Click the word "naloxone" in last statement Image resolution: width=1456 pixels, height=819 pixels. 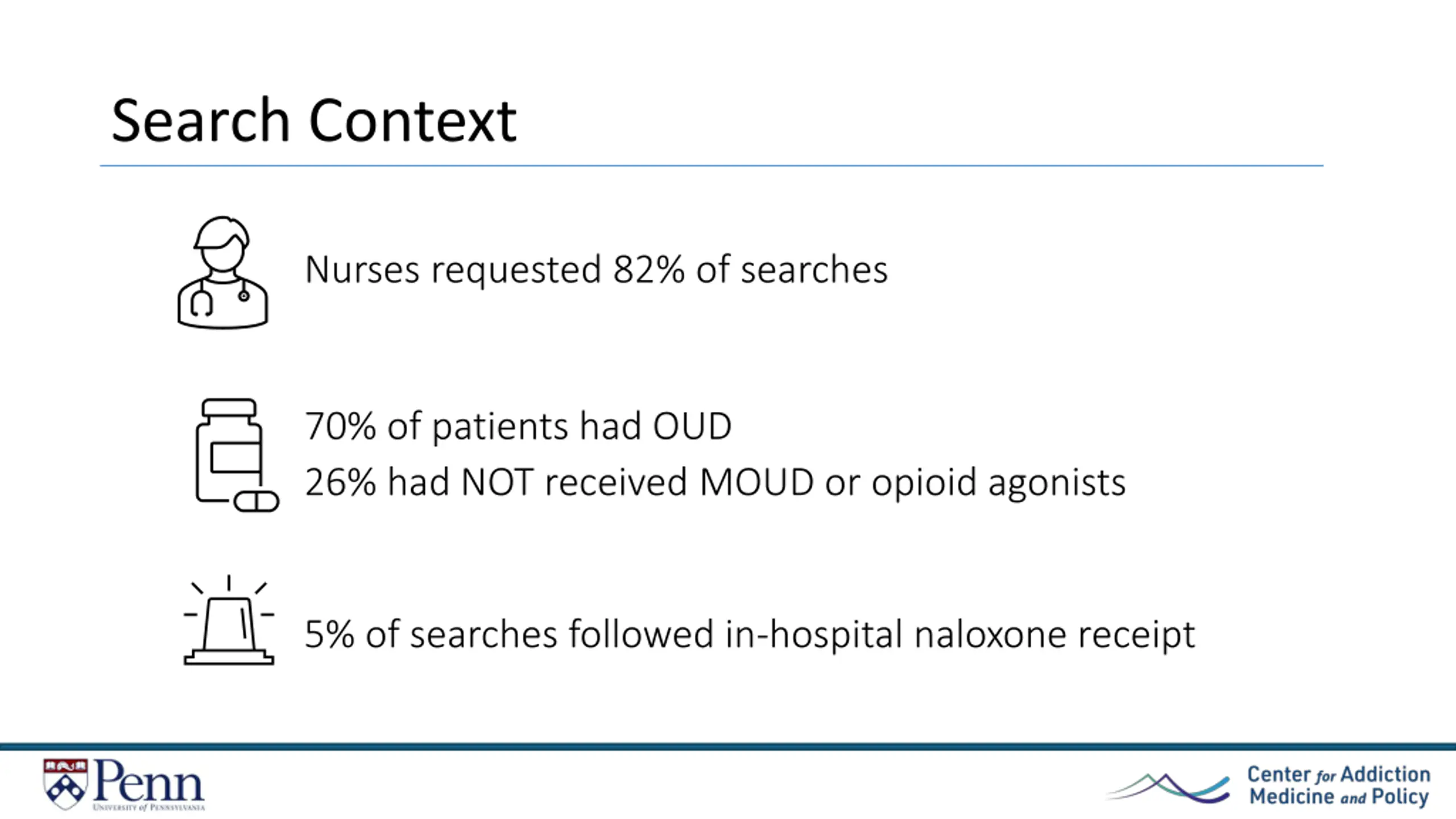click(990, 635)
